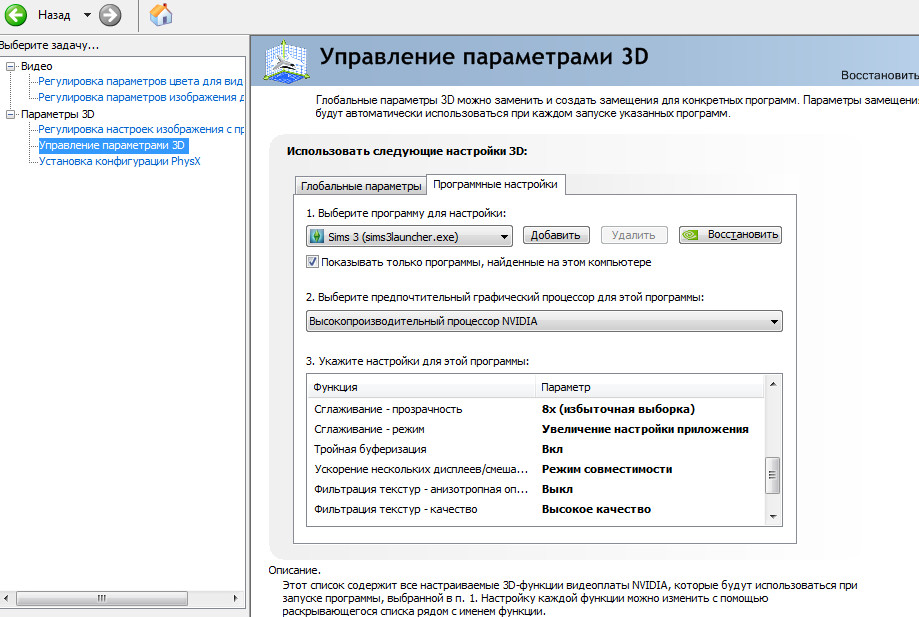The height and width of the screenshot is (617, 919).
Task: Open 'Регулировка параметров изображения' item
Action: tap(141, 97)
